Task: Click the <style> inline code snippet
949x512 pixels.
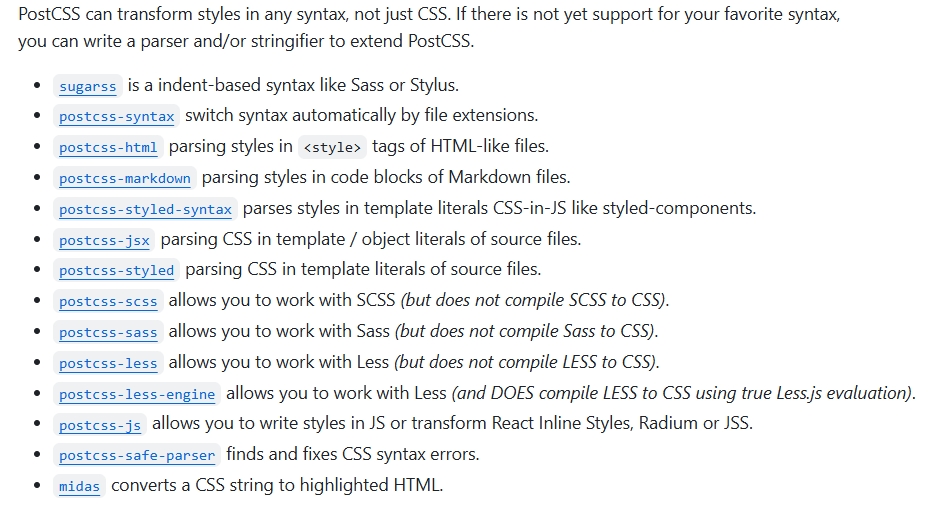Action: 331,147
